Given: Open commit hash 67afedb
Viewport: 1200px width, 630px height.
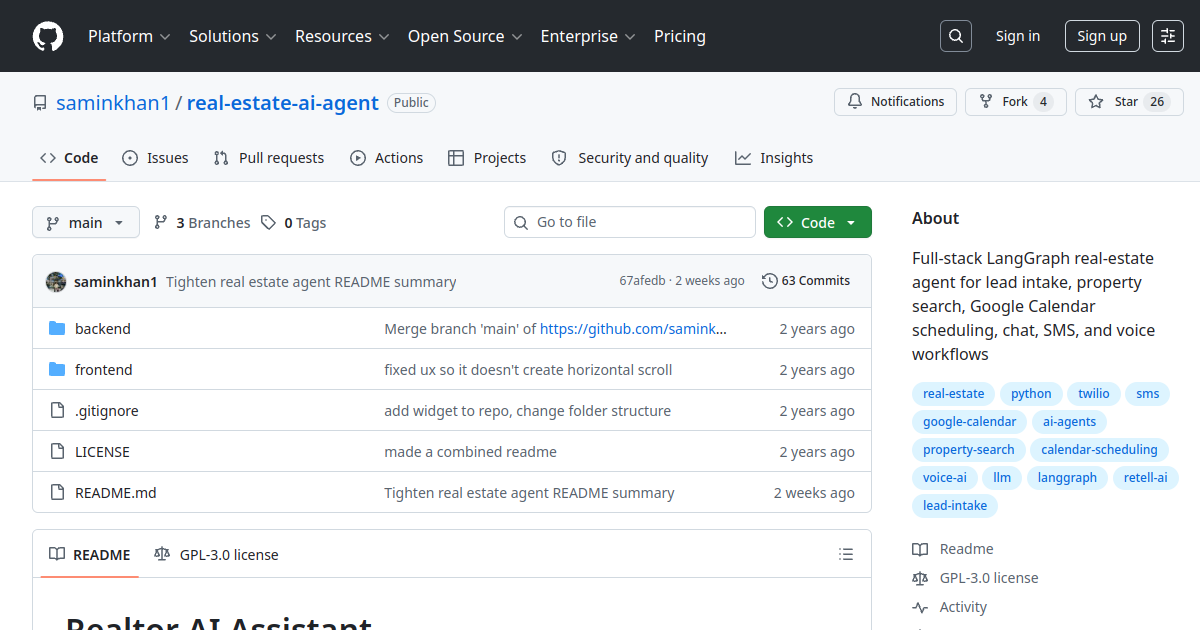Looking at the screenshot, I should point(642,281).
